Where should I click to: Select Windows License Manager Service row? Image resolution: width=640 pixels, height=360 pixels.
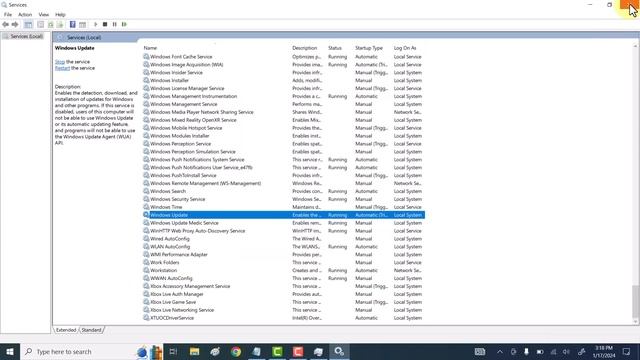[284, 88]
